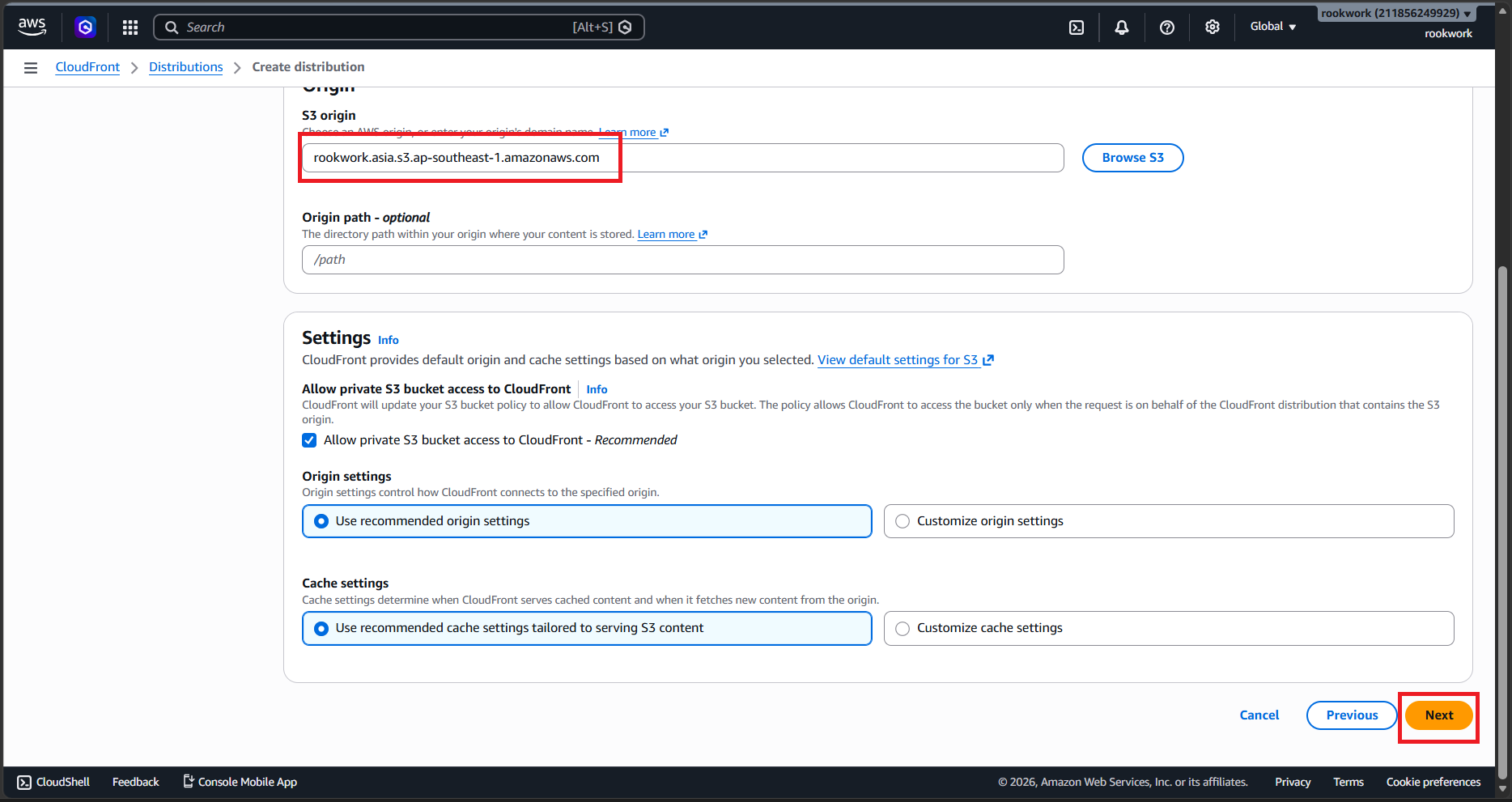Go to CloudFront breadcrumb
The image size is (1512, 802).
pos(87,67)
